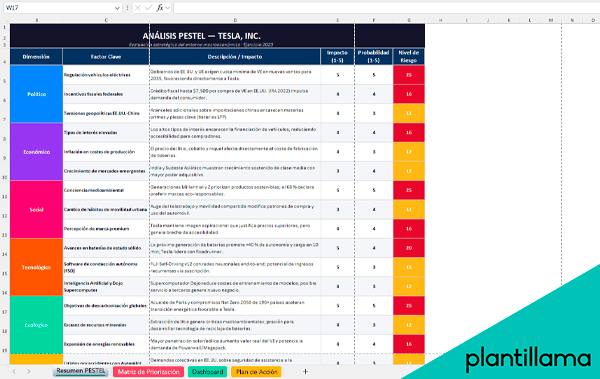The width and height of the screenshot is (600, 379).
Task: Select Regulación vehículos eléctricos factor cell
Action: pos(106,75)
